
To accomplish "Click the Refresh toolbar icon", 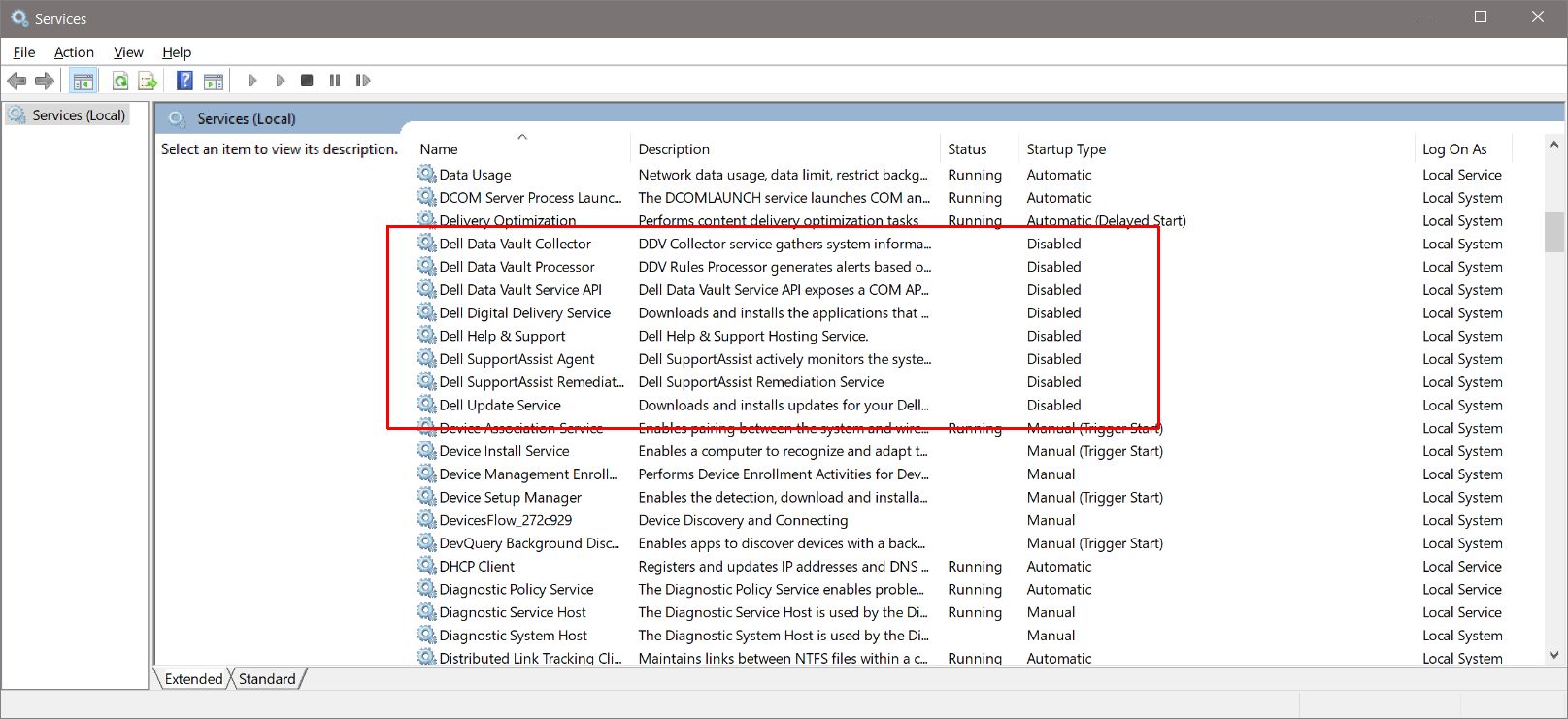I will pyautogui.click(x=119, y=81).
